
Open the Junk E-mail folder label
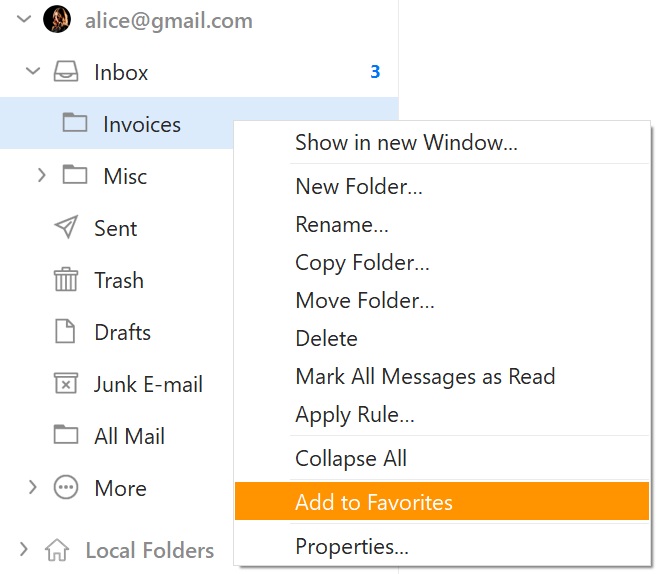click(148, 384)
